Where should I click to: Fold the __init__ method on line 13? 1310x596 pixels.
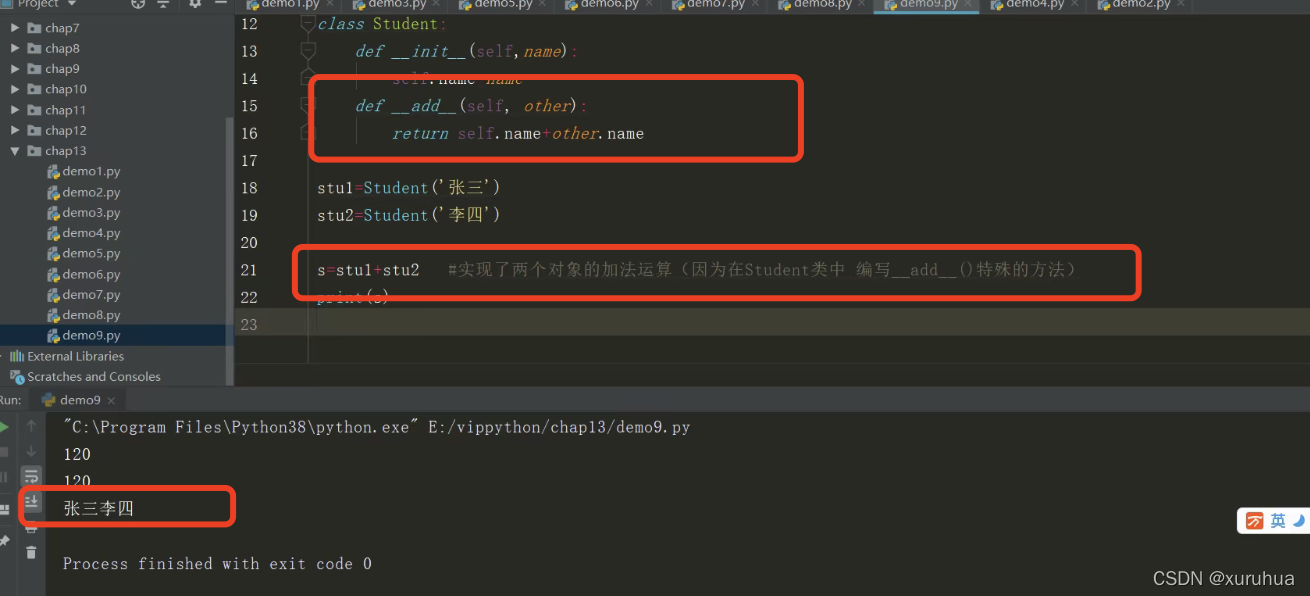(x=308, y=51)
